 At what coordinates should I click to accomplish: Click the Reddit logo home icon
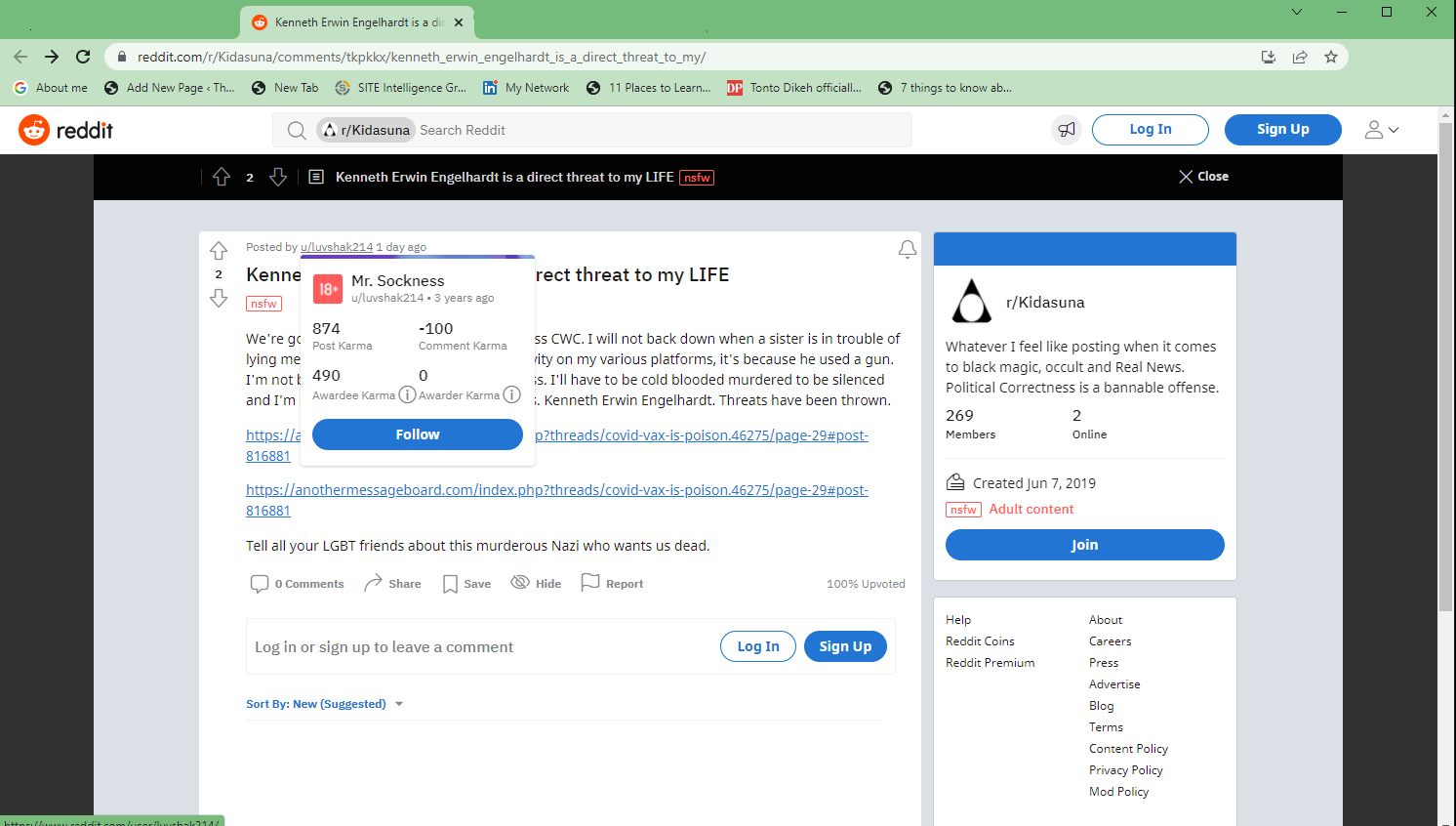34,130
